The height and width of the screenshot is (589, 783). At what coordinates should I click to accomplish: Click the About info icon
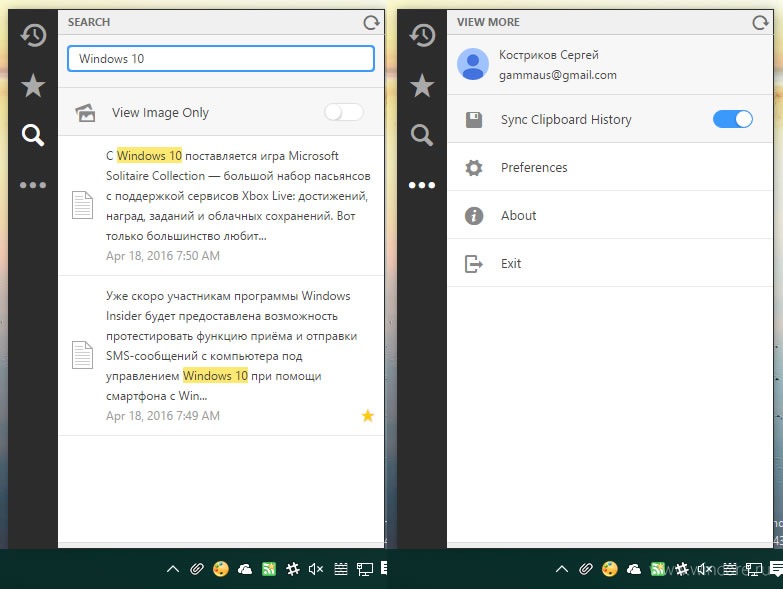[474, 216]
